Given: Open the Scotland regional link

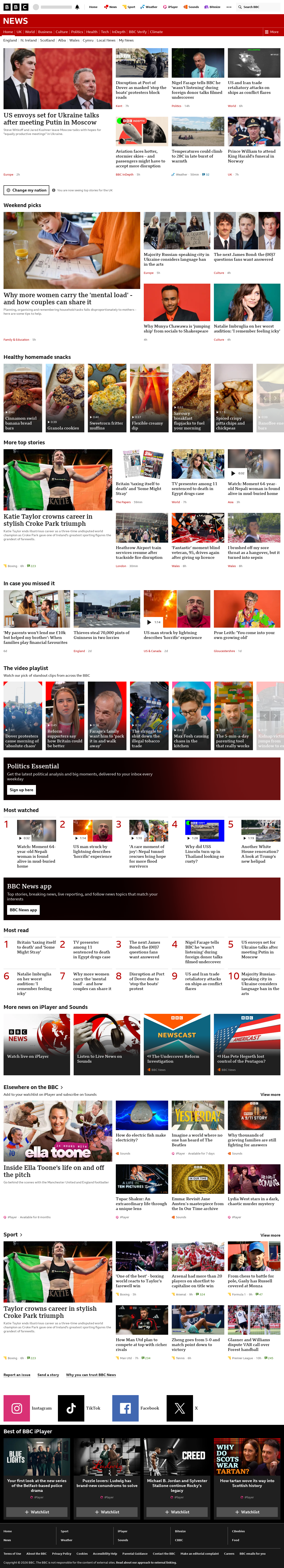Looking at the screenshot, I should pos(47,40).
